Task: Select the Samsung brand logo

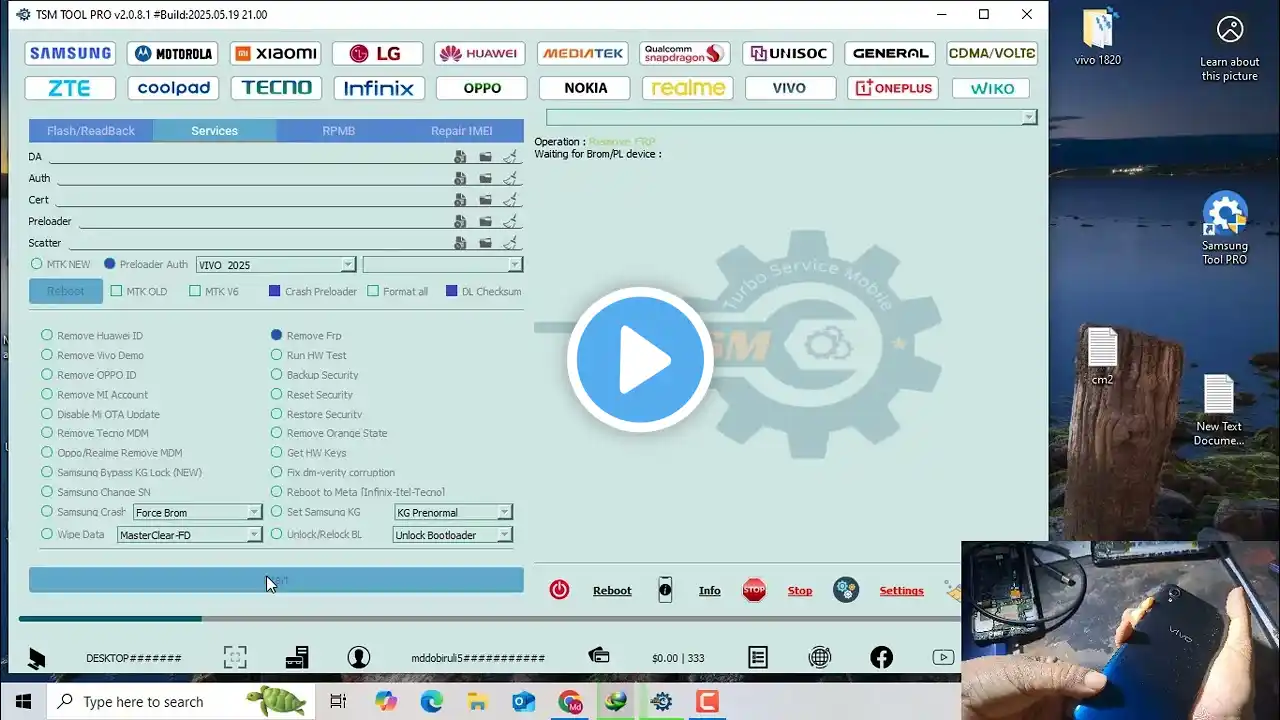Action: (70, 54)
